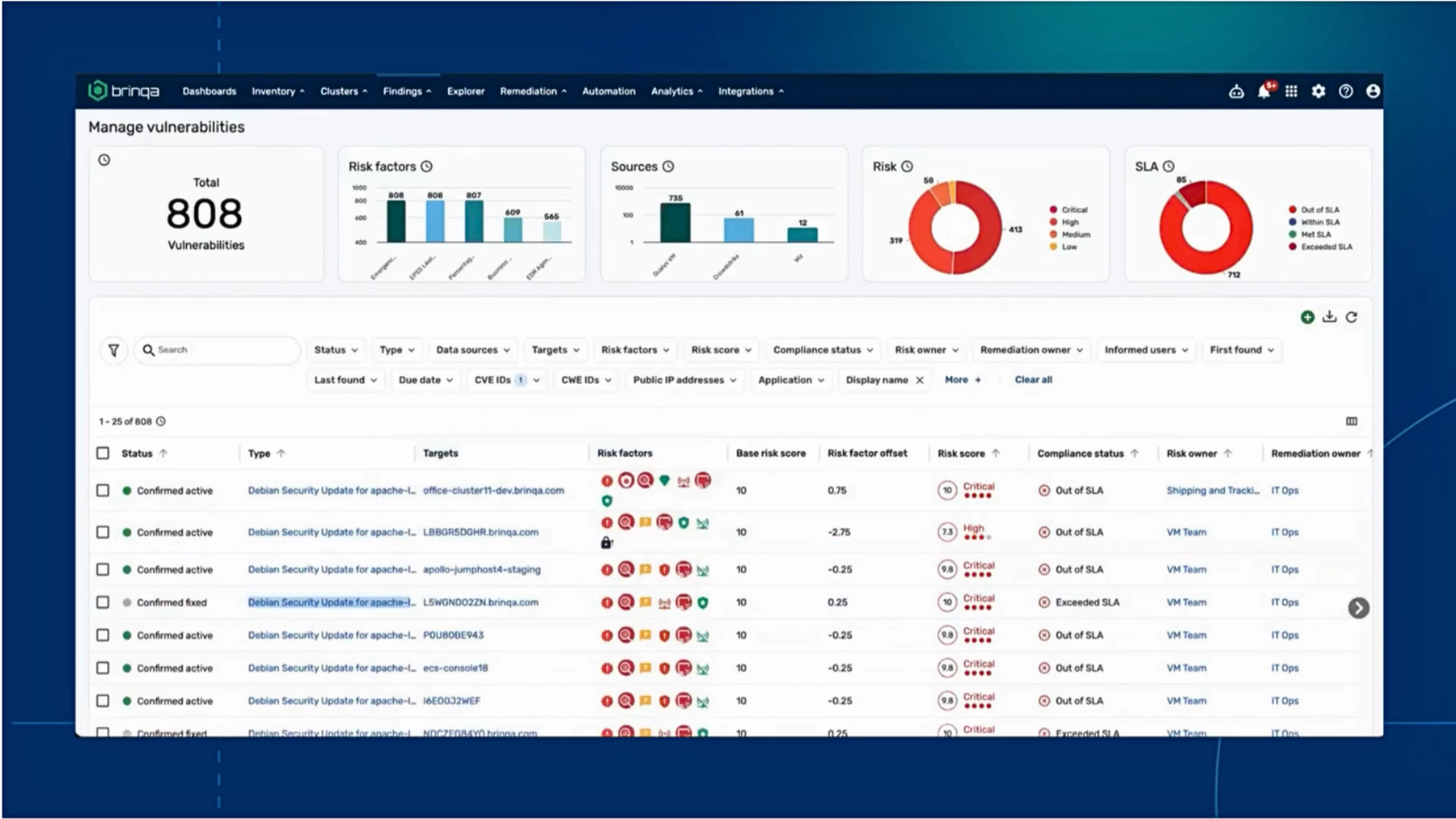Check the office-cluster11-dev row checkbox
The width and height of the screenshot is (1456, 819).
(103, 491)
